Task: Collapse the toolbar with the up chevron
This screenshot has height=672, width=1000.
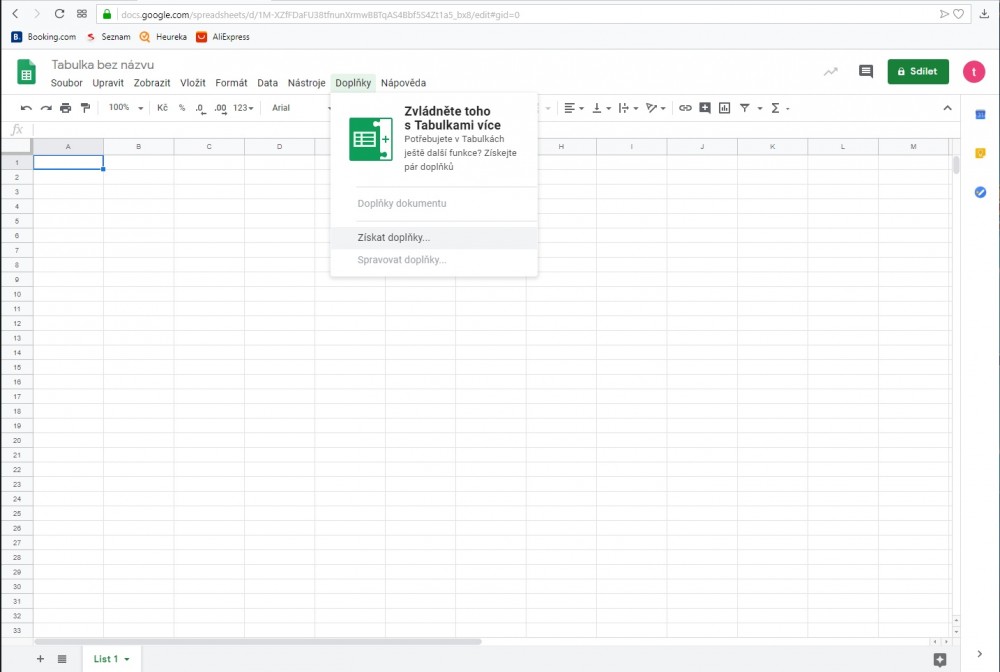Action: [946, 108]
